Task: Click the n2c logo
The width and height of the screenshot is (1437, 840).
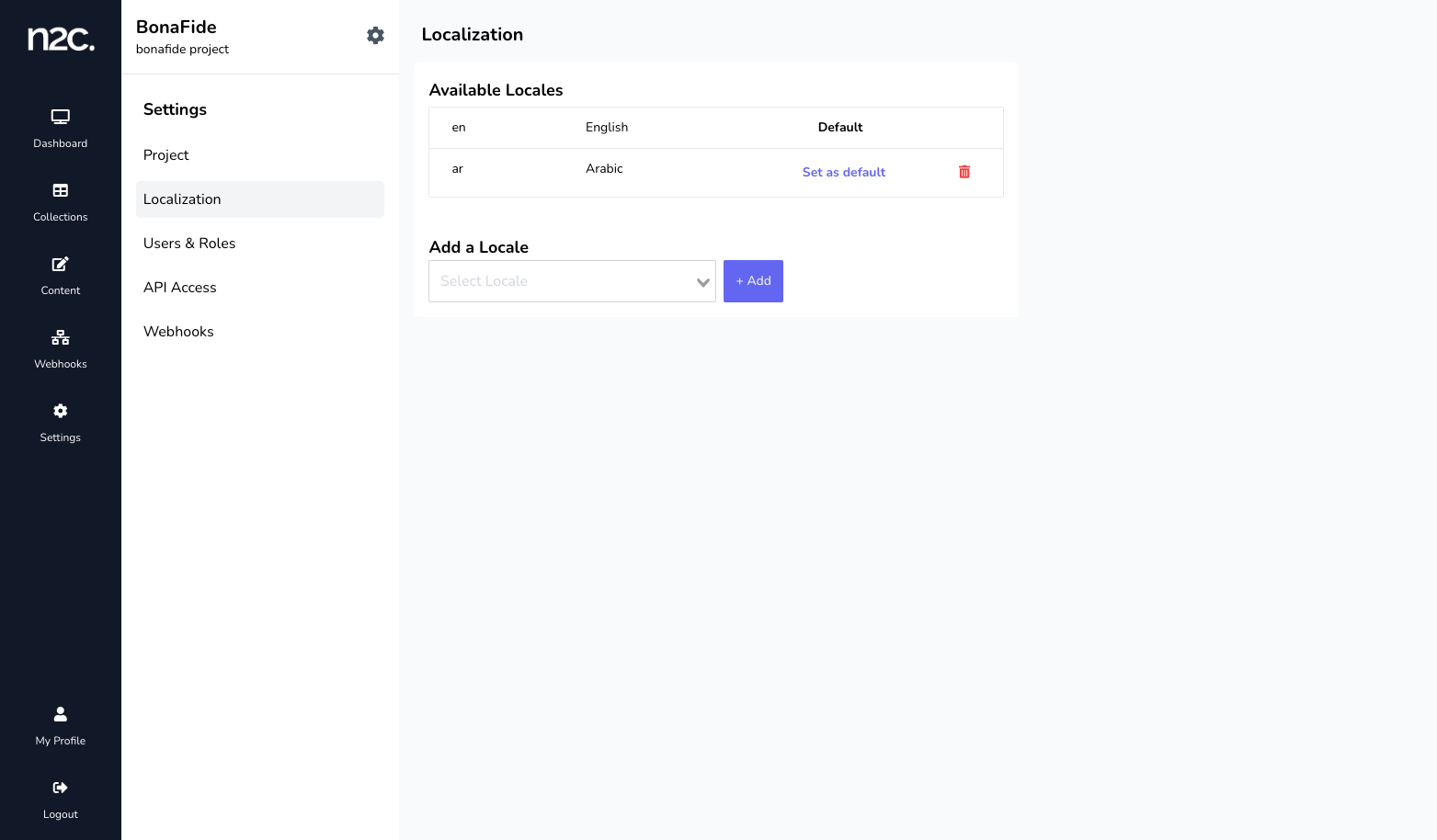Action: coord(61,39)
